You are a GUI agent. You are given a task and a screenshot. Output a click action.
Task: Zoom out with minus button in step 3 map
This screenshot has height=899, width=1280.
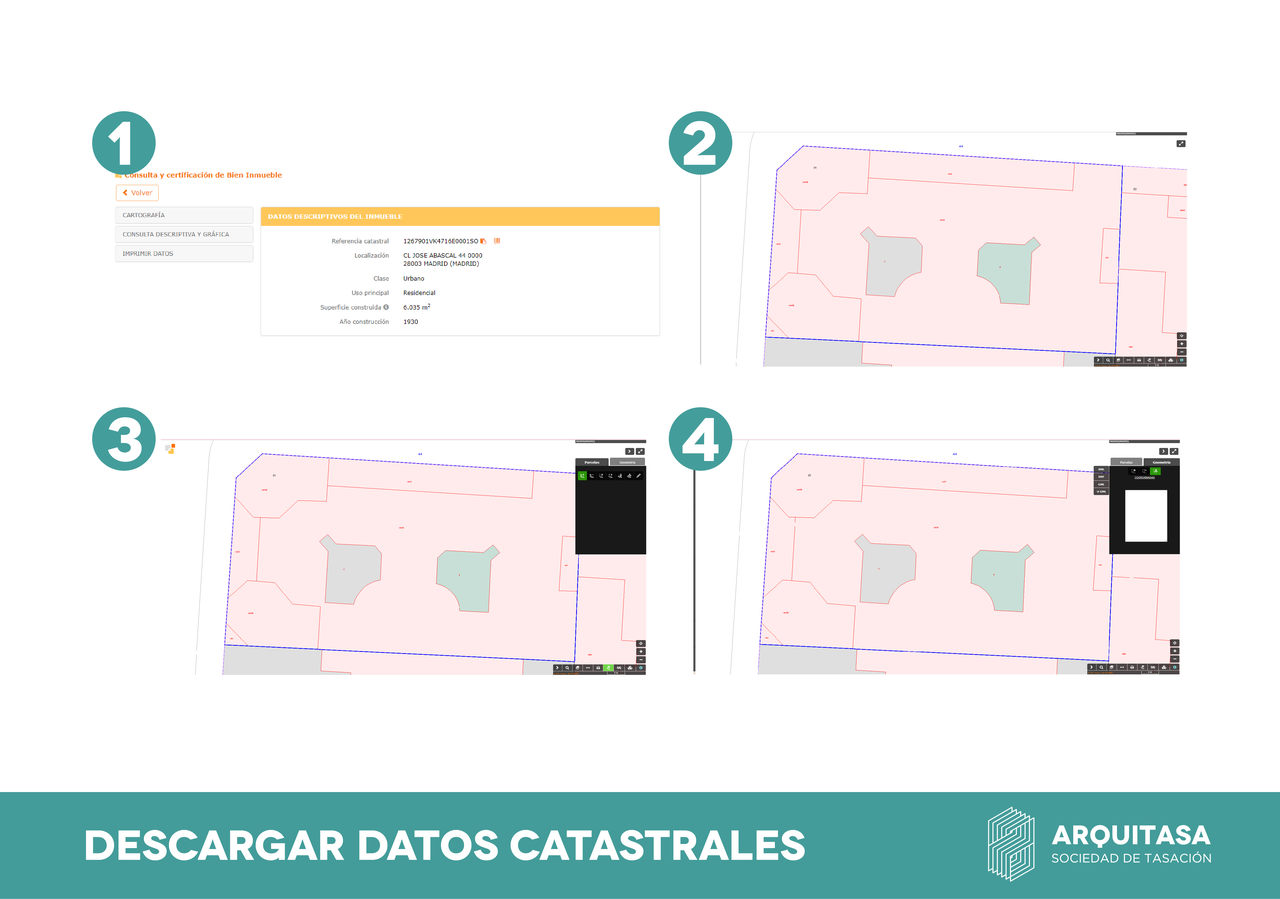[641, 660]
